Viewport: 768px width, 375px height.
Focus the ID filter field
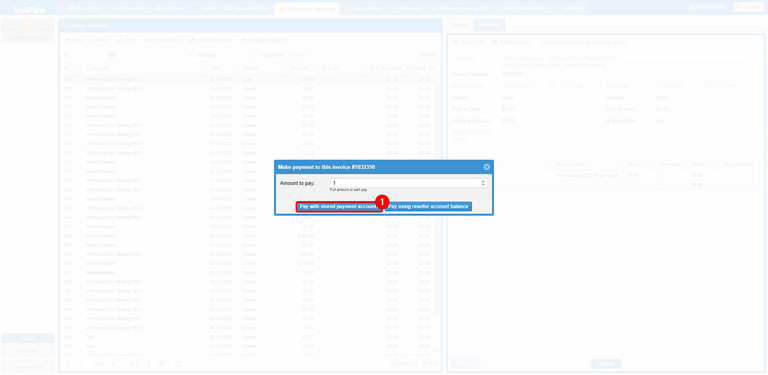[89, 55]
